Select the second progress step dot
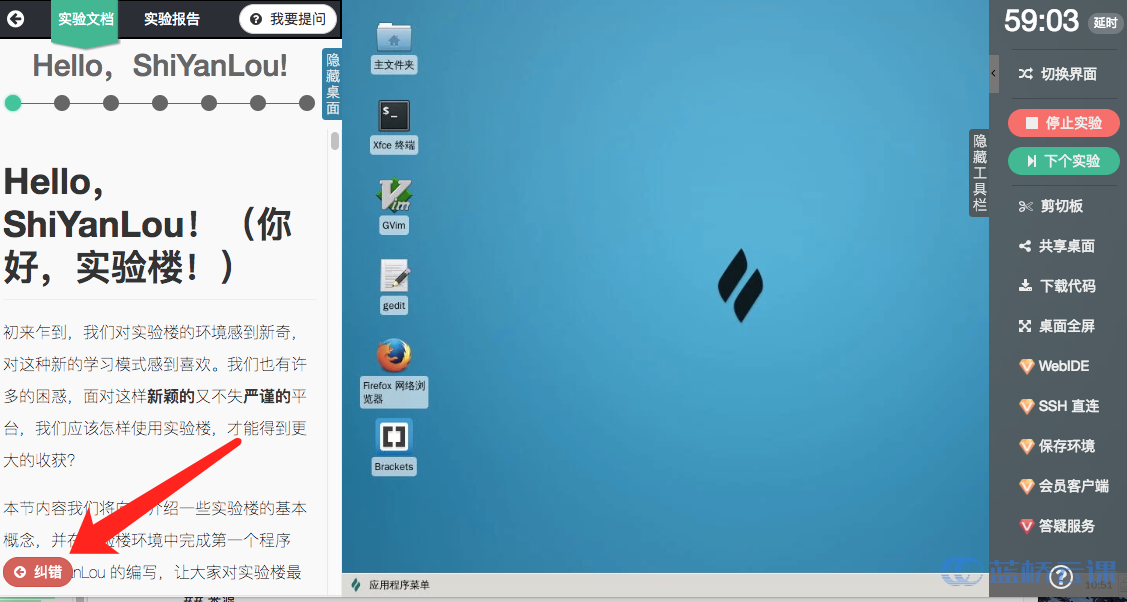The image size is (1127, 602). [62, 103]
